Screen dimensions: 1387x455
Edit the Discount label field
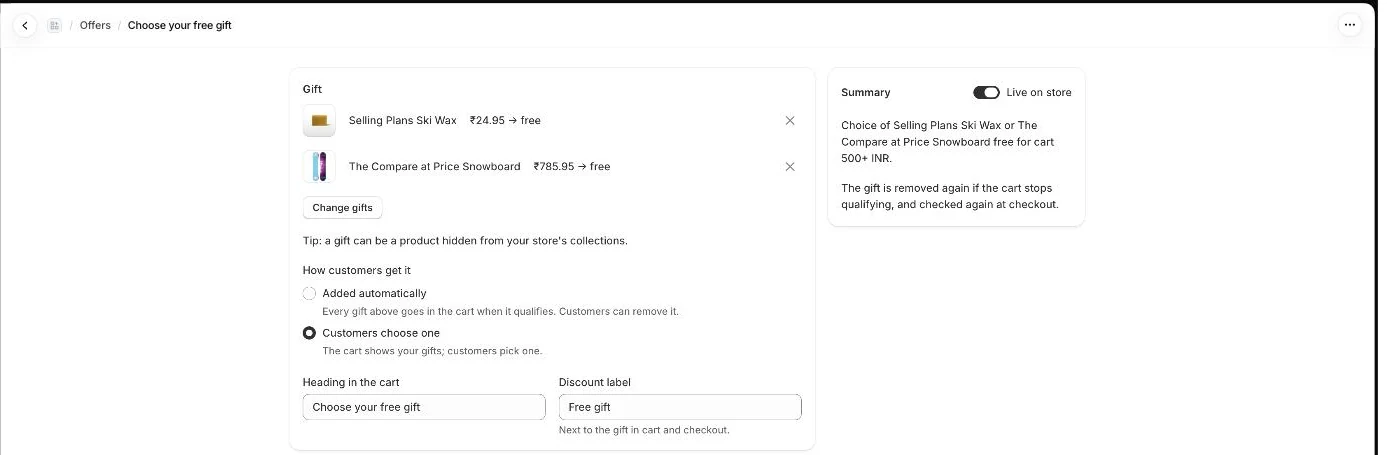click(x=680, y=407)
